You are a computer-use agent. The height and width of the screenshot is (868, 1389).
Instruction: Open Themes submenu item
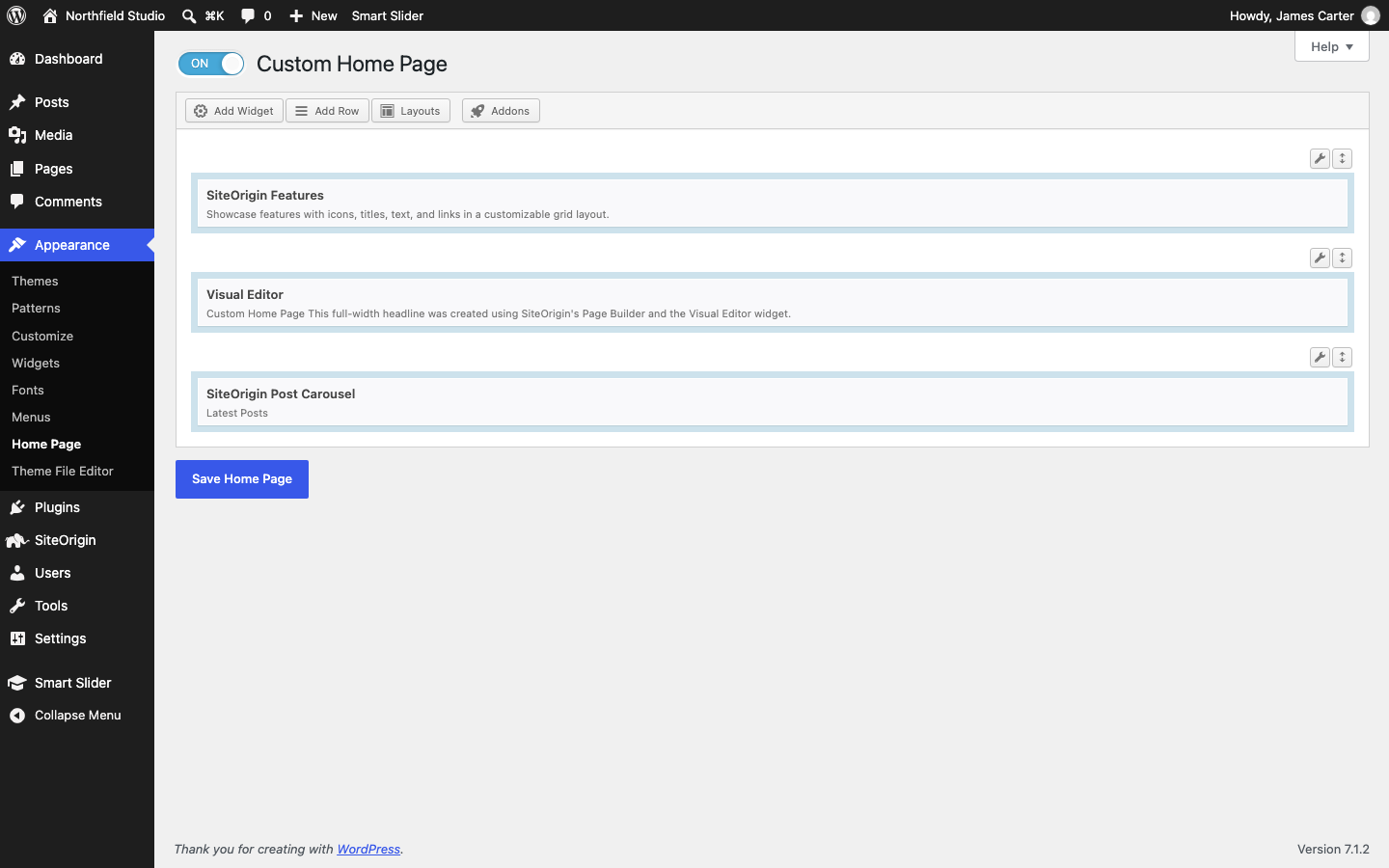35,281
